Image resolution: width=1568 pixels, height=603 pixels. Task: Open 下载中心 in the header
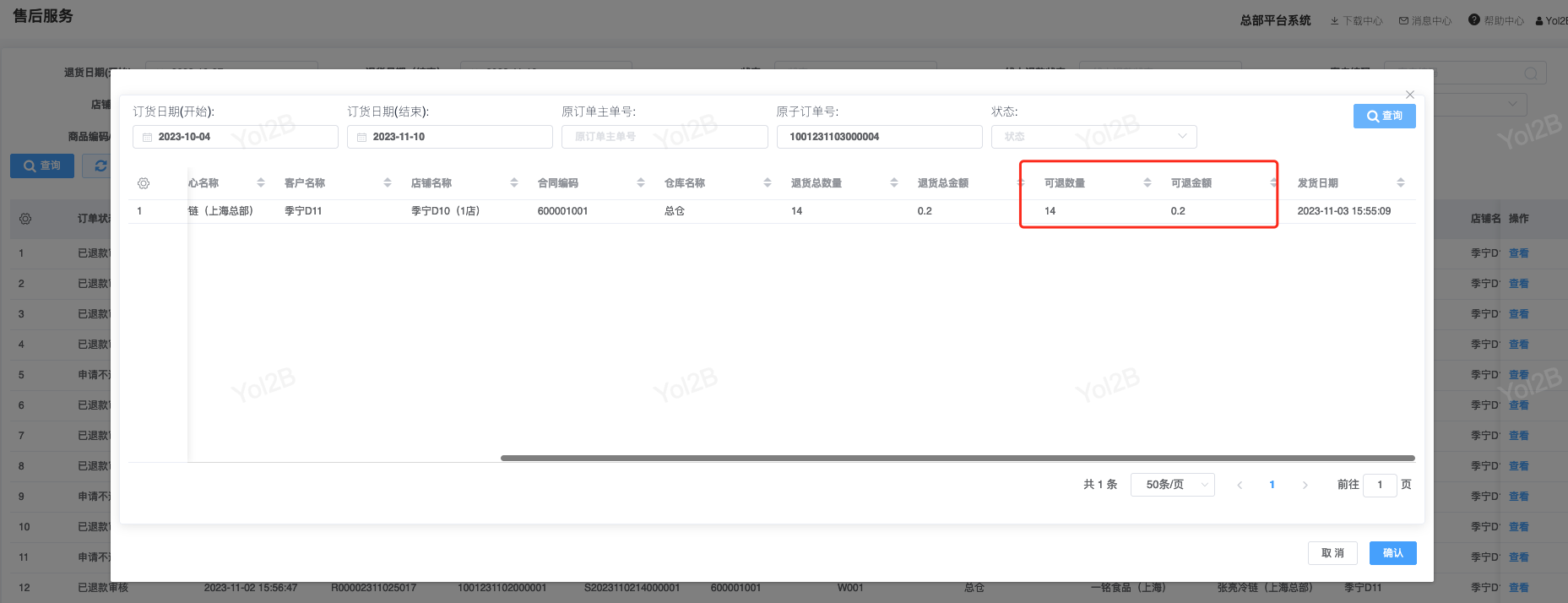tap(1356, 20)
